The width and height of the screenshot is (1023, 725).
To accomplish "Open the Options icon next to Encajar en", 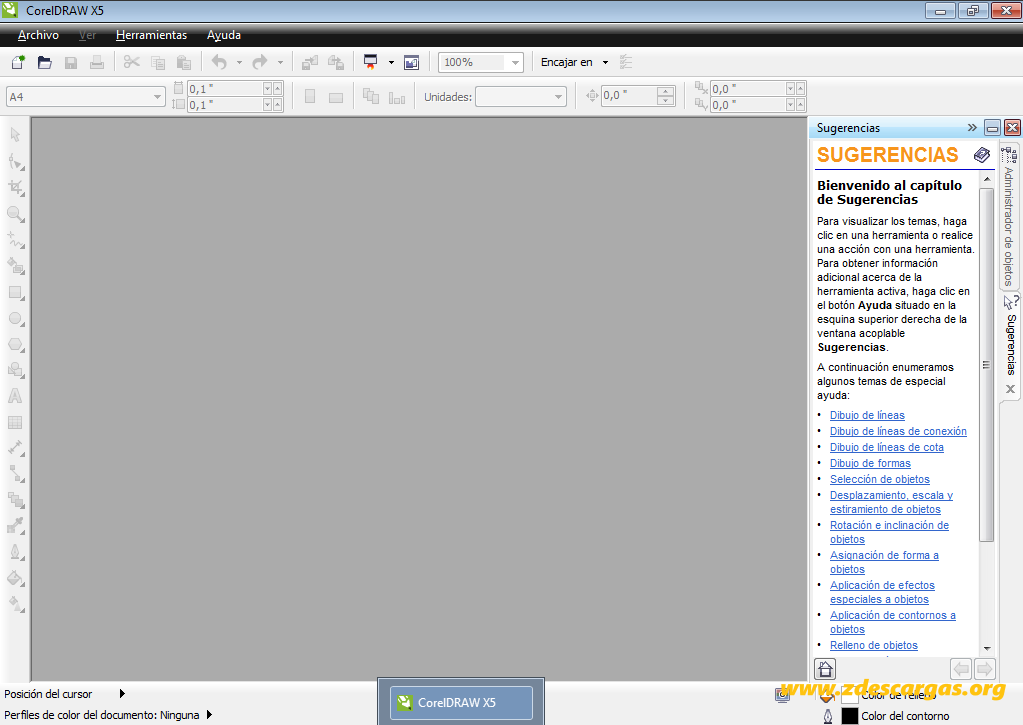I will (626, 63).
